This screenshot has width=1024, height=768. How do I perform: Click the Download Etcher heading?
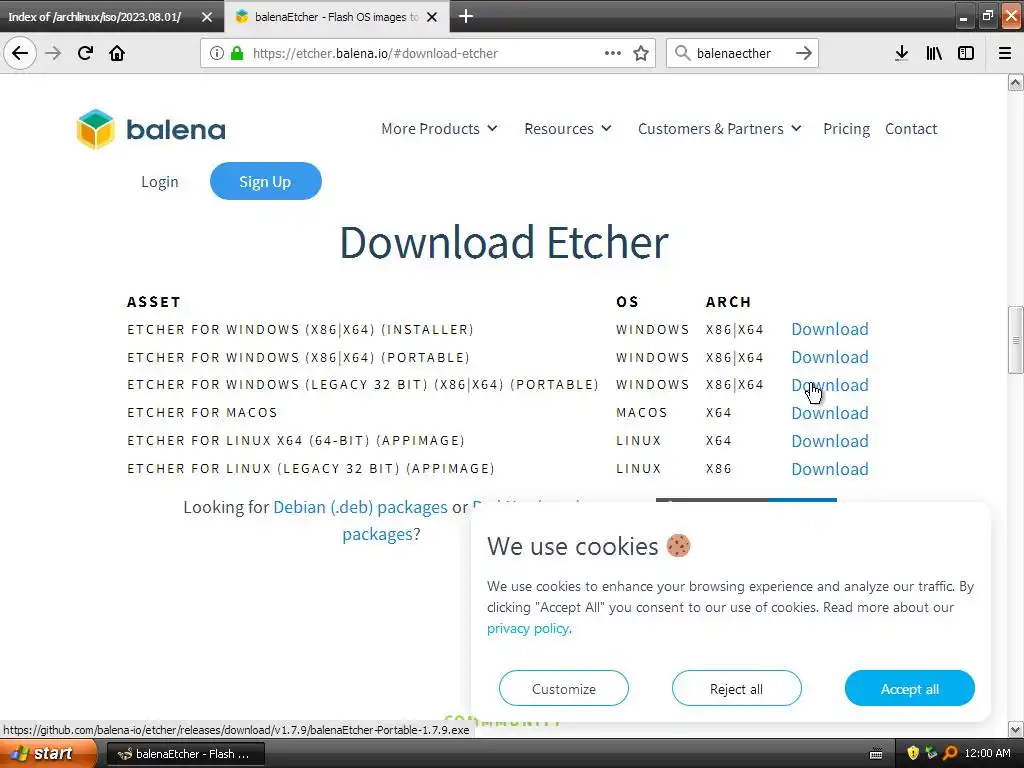(504, 242)
